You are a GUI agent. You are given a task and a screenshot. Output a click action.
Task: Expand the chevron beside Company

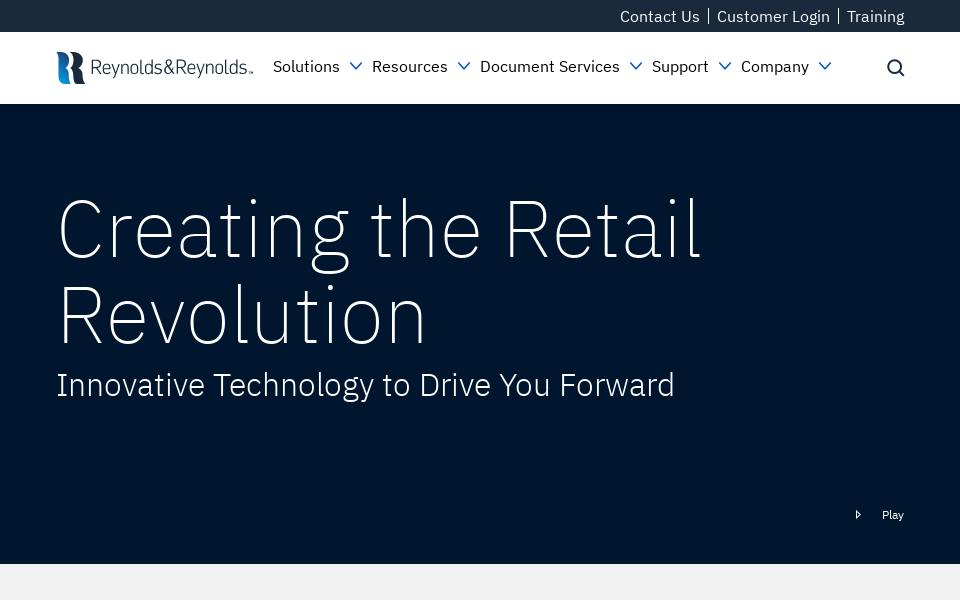pyautogui.click(x=825, y=66)
